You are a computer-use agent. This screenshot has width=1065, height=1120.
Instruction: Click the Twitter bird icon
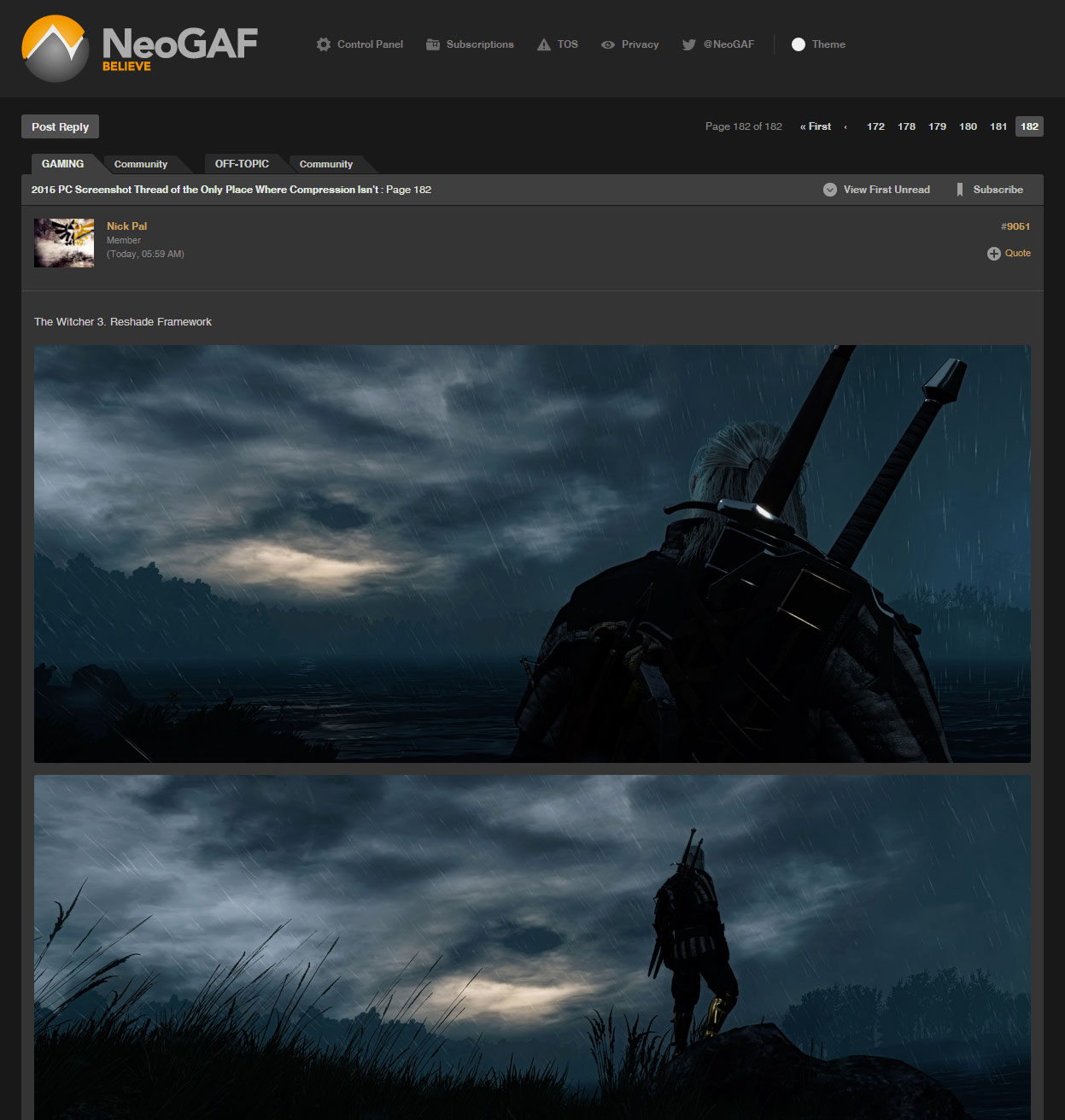tap(689, 44)
